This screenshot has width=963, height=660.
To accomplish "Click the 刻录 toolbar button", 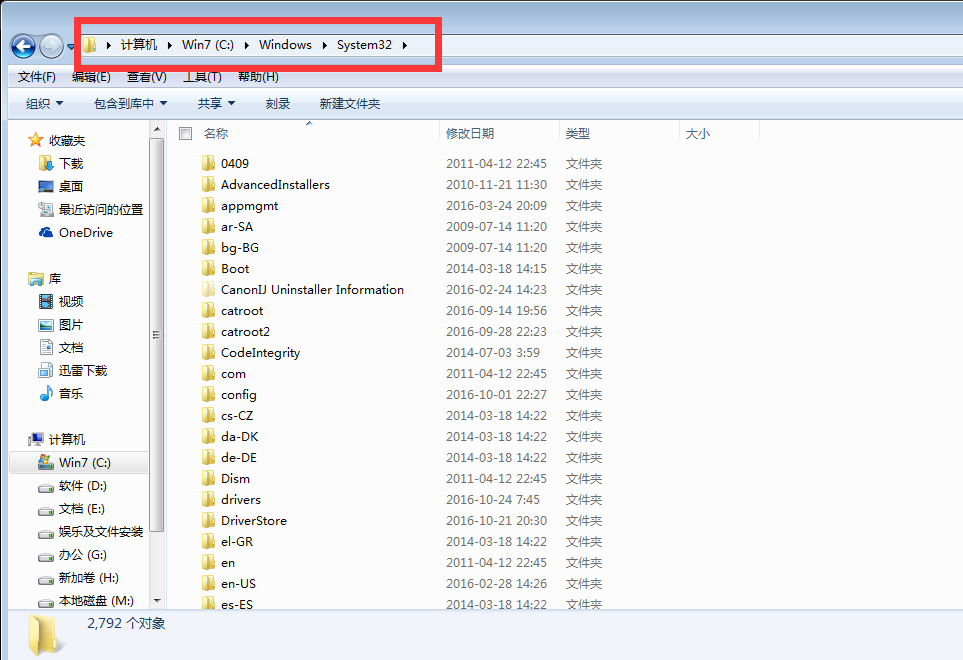I will 278,104.
